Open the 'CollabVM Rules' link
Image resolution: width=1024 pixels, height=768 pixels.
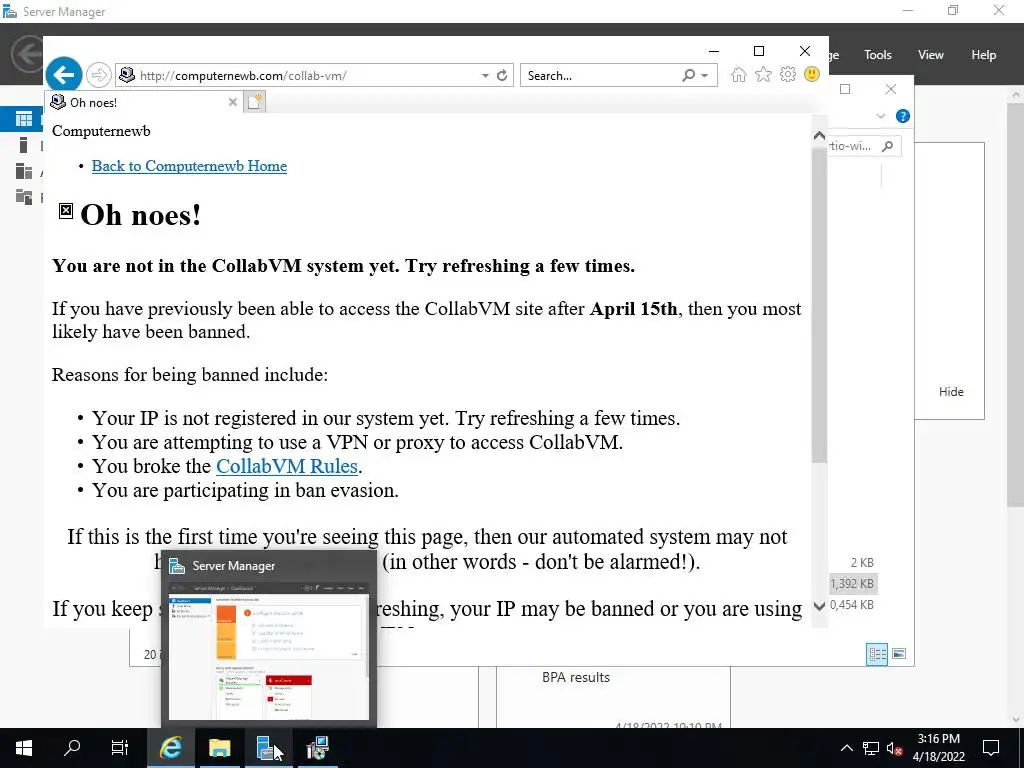[287, 466]
